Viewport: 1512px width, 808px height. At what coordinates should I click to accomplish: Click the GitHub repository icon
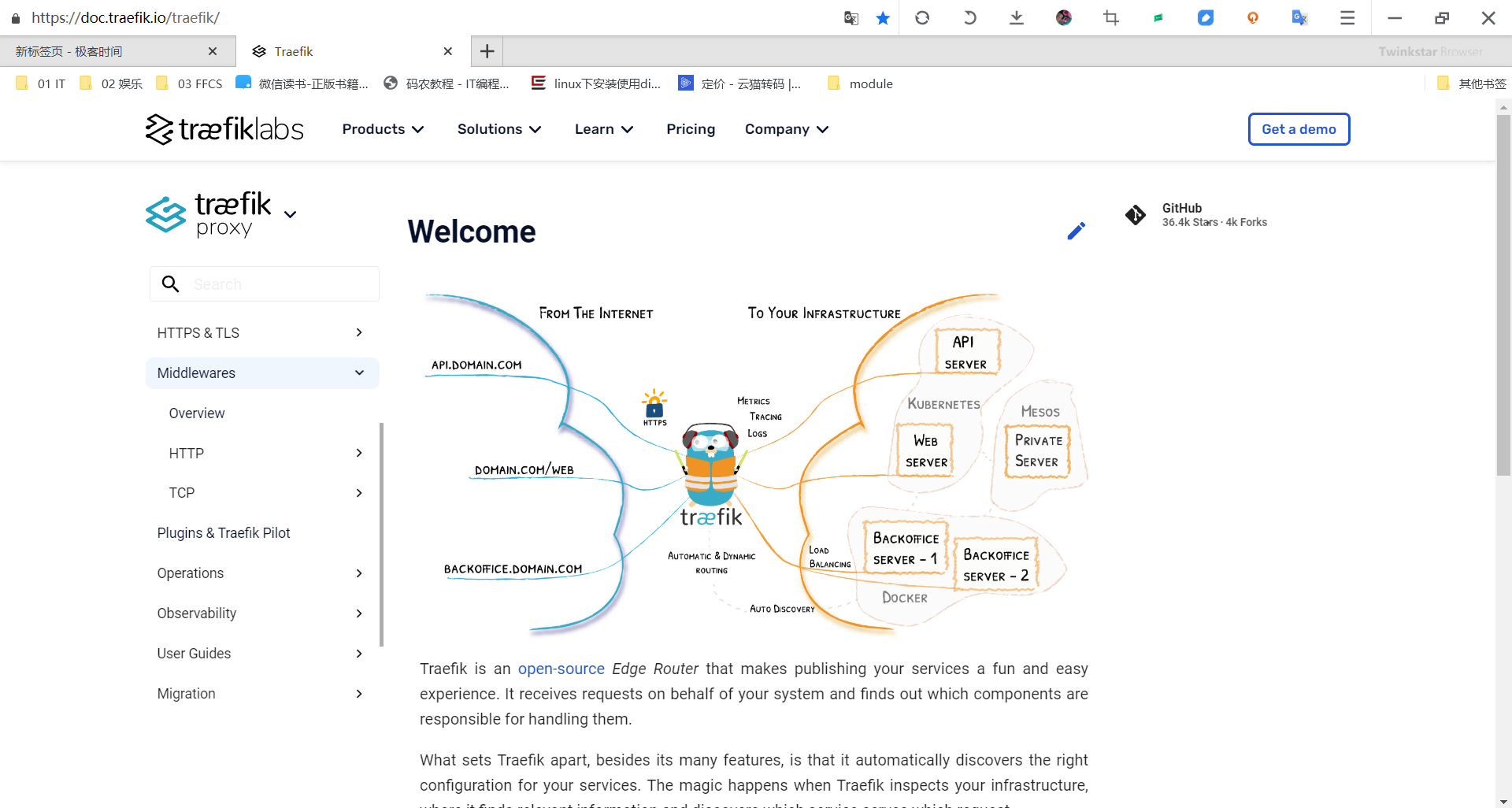click(x=1136, y=214)
